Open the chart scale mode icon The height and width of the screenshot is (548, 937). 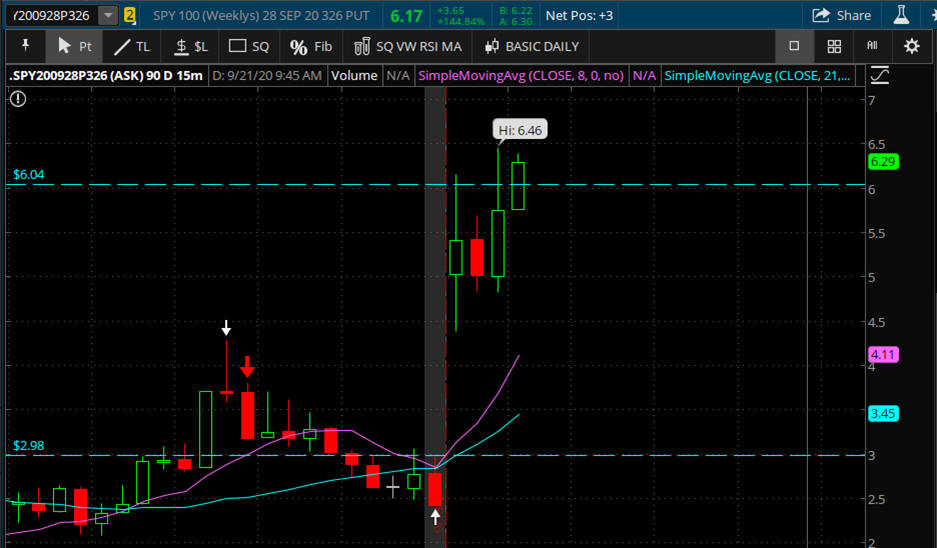[880, 76]
